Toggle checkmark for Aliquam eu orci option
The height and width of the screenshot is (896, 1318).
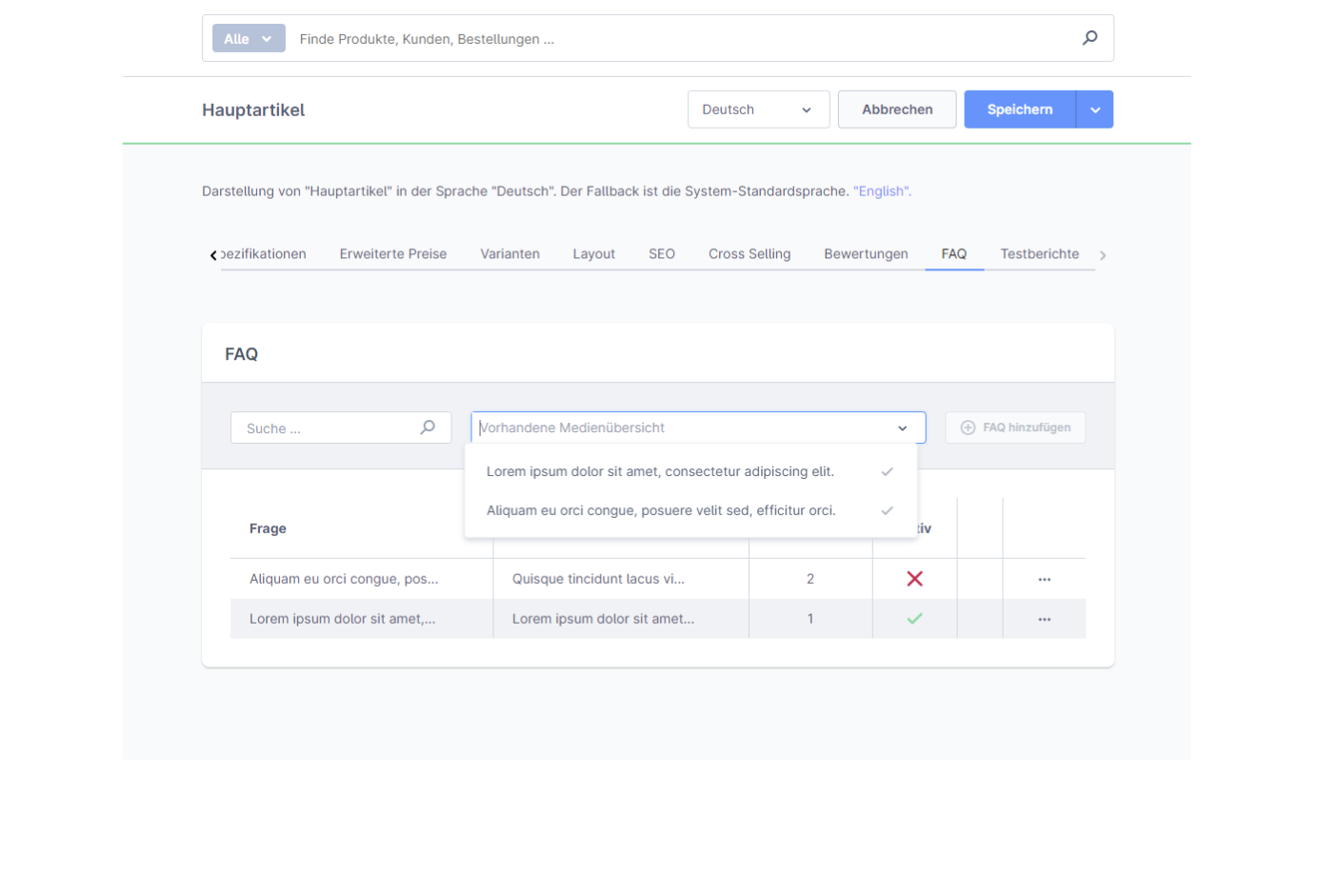(x=887, y=510)
